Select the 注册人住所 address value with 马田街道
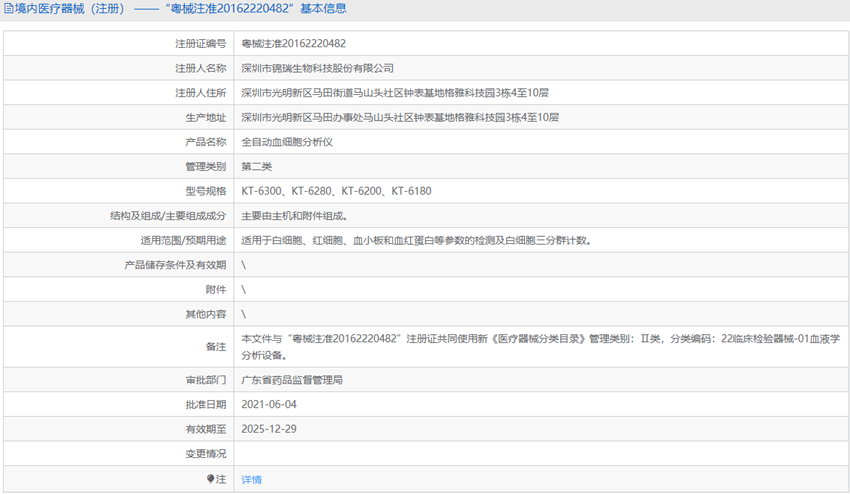This screenshot has width=850, height=494. pos(395,93)
